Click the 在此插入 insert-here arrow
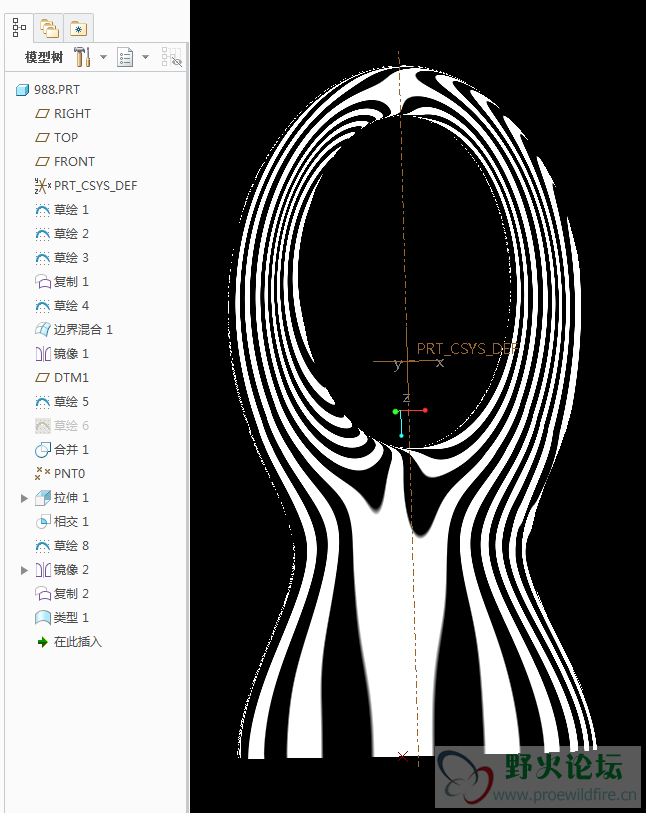646x813 pixels. click(x=43, y=642)
